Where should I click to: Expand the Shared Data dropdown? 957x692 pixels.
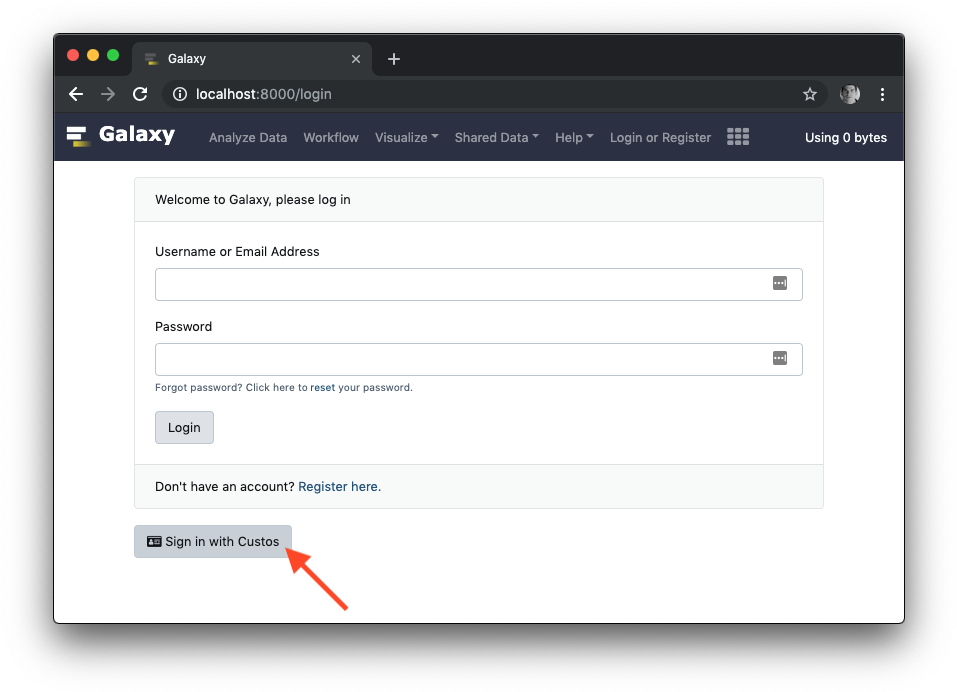(496, 137)
